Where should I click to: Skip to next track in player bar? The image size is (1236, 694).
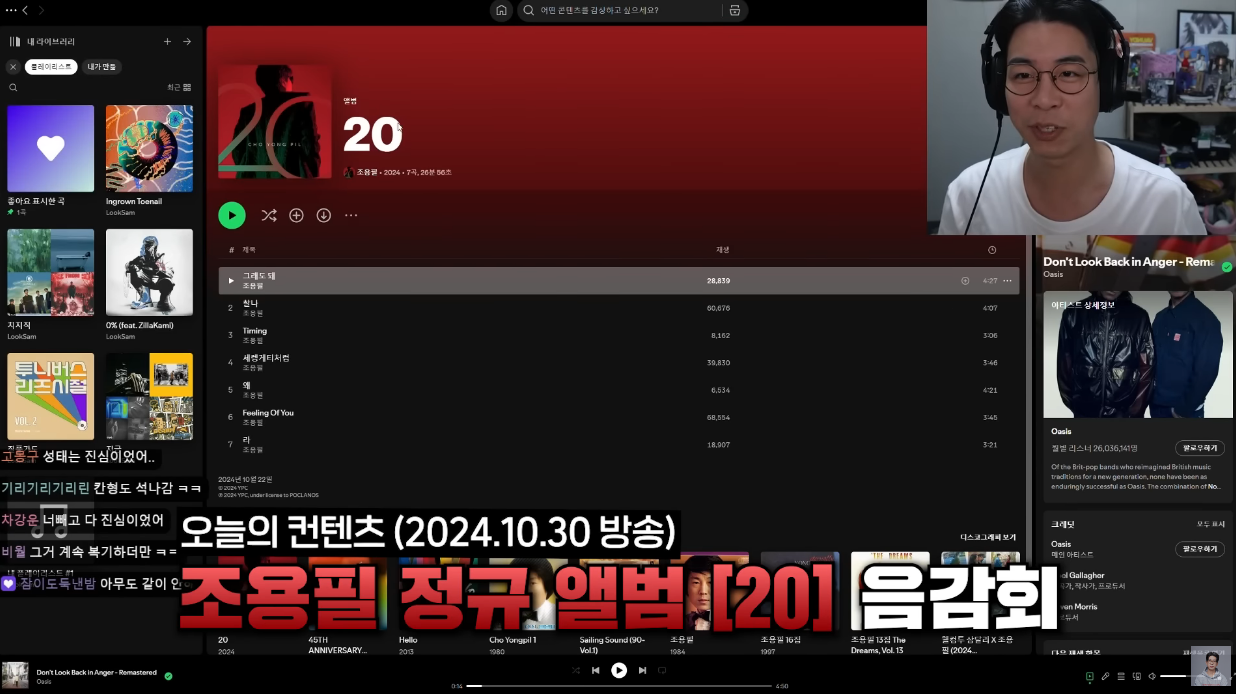point(642,670)
